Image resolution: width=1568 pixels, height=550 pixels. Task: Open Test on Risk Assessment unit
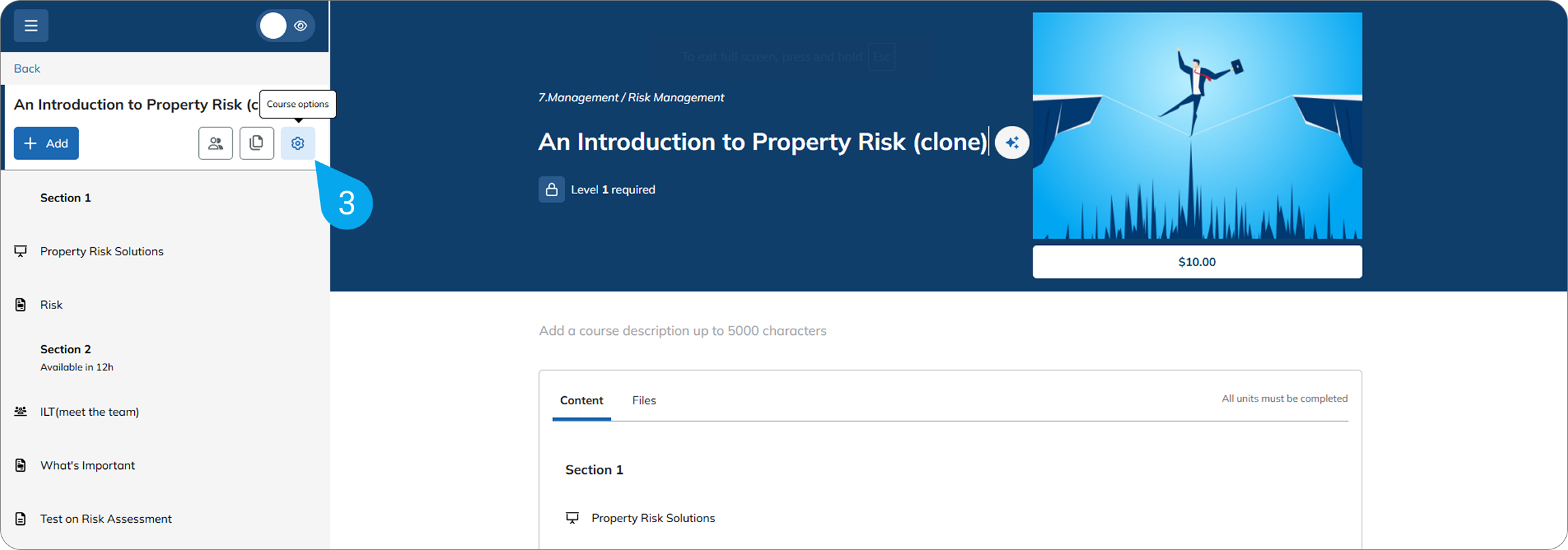coord(106,519)
